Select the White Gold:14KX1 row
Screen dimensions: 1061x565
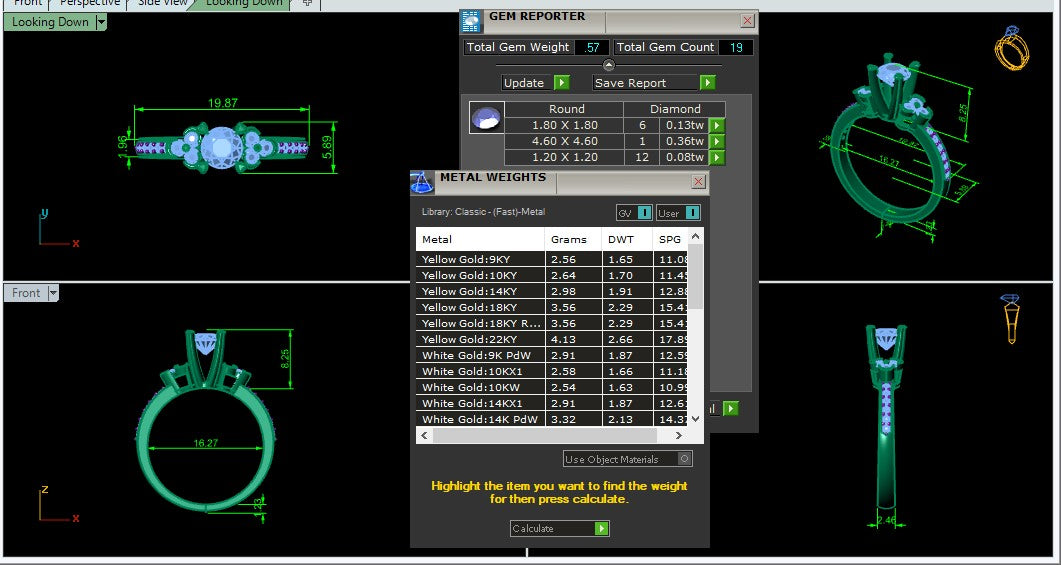click(552, 403)
